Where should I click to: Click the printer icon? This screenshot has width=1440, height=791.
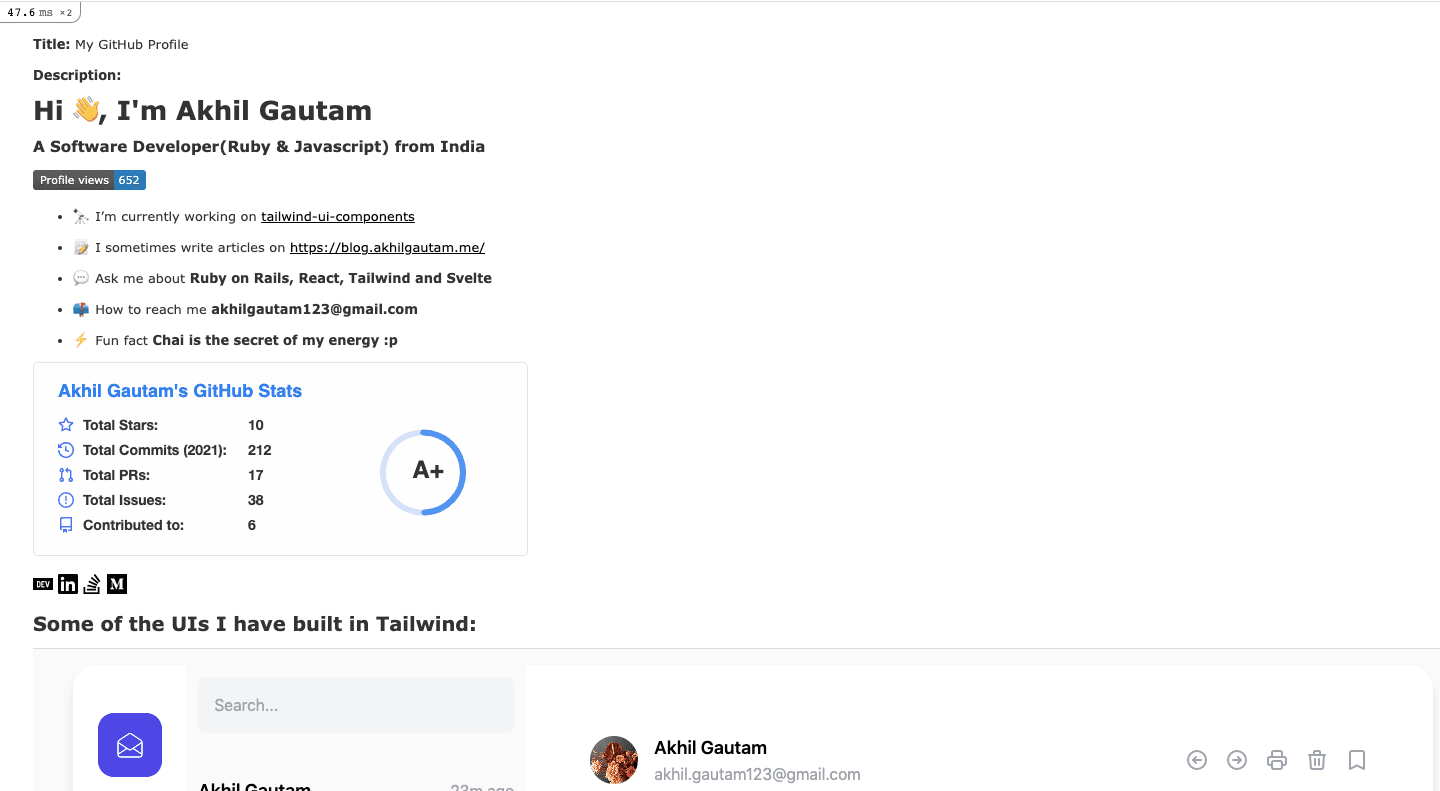[1277, 760]
